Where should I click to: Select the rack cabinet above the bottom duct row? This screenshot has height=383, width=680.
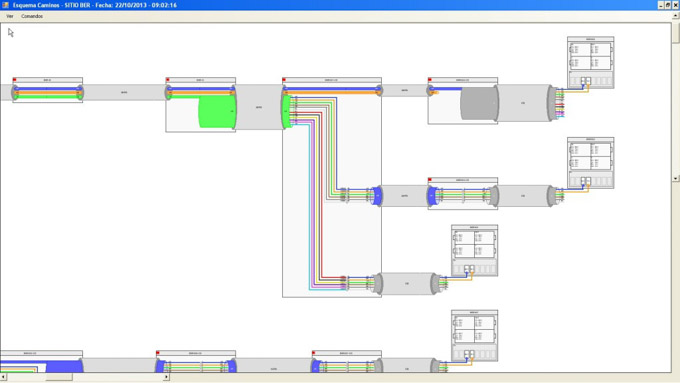[x=474, y=335]
